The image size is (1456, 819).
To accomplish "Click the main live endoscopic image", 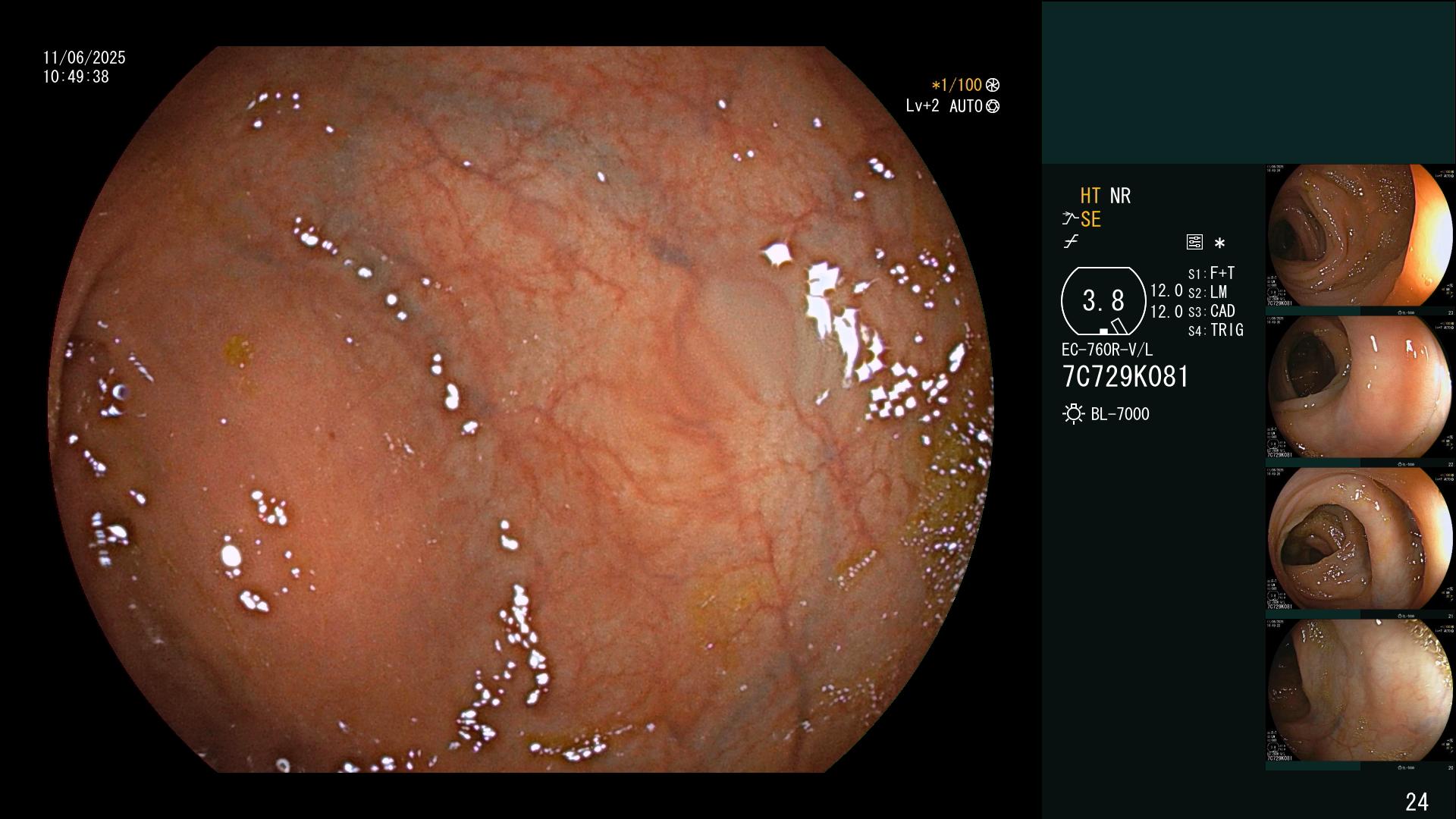I will tap(521, 409).
